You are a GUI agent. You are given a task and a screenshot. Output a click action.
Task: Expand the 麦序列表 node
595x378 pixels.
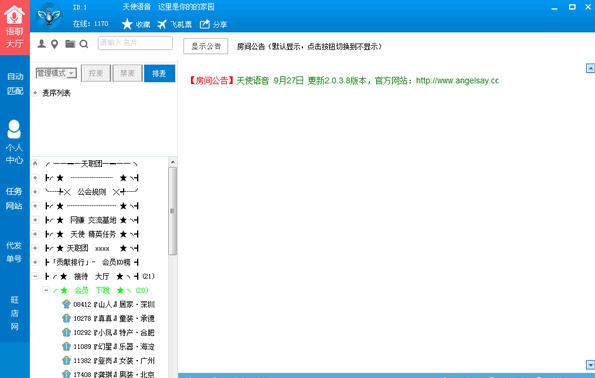click(35, 93)
